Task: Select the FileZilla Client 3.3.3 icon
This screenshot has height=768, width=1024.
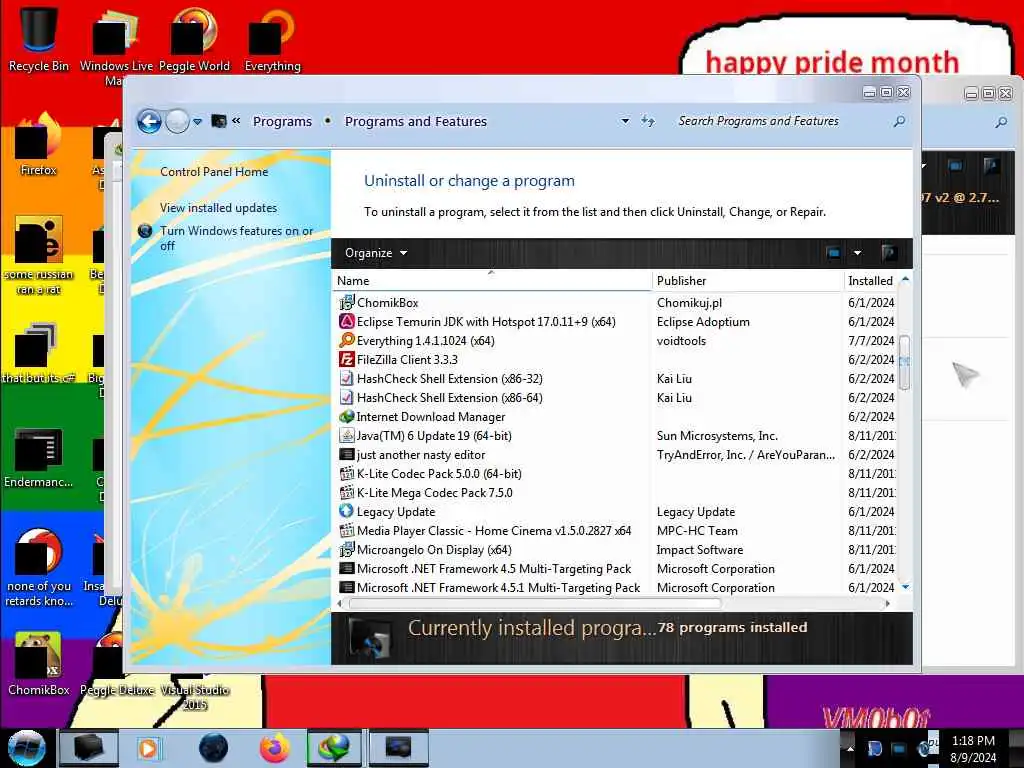Action: (x=347, y=359)
